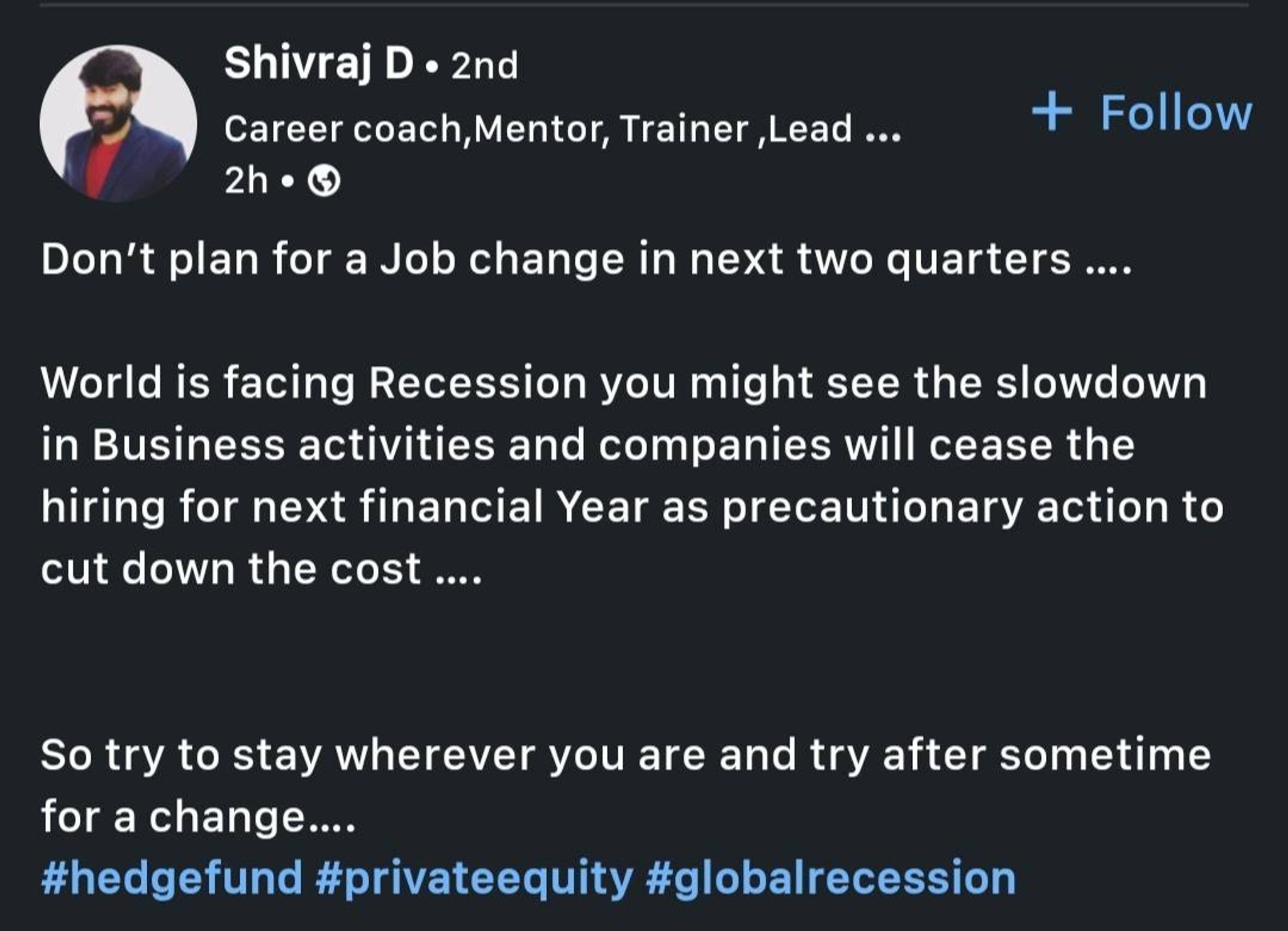The height and width of the screenshot is (931, 1288).
Task: Click the 2nd degree connection label
Action: (x=484, y=65)
